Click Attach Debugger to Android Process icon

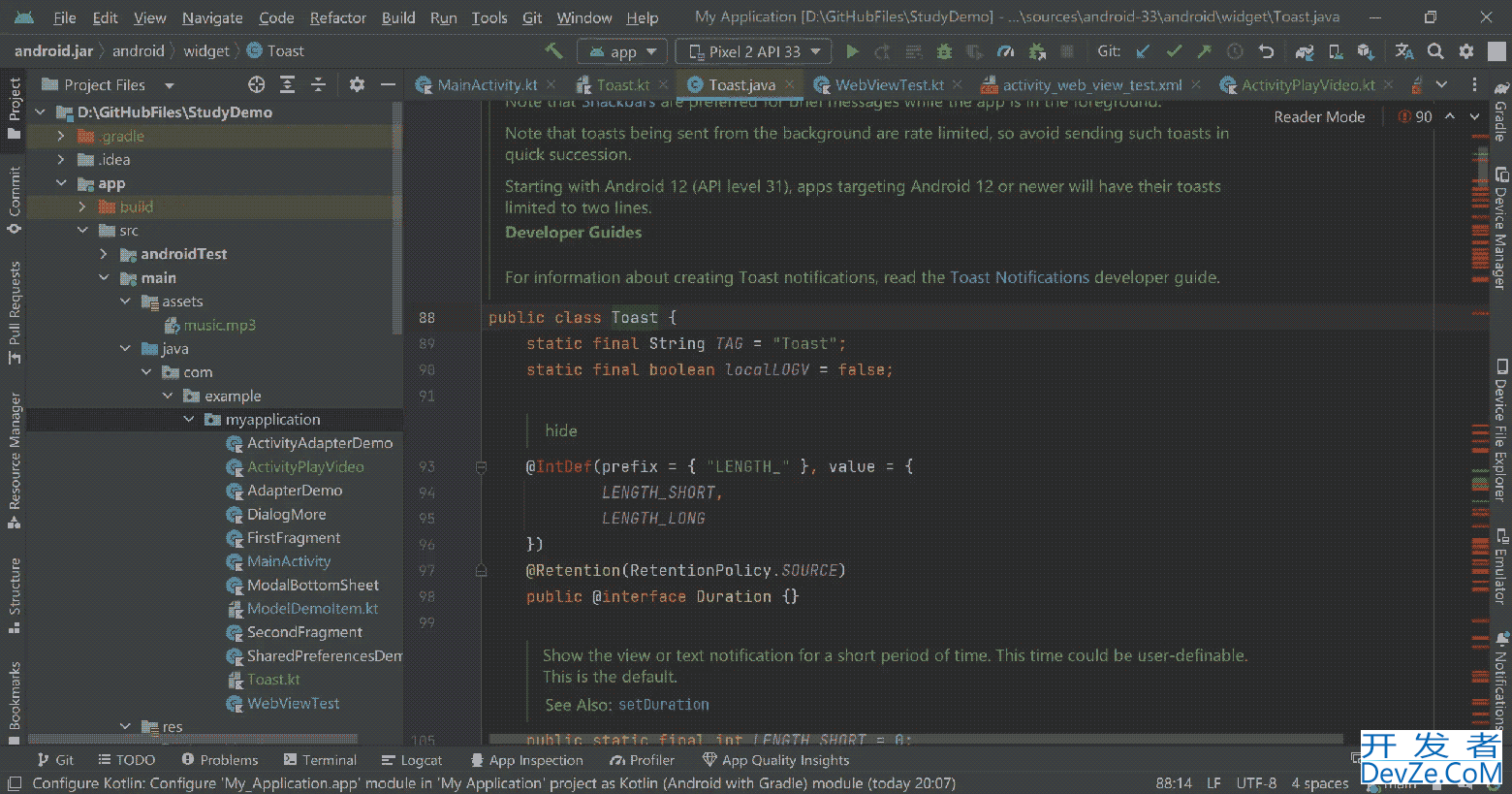[1037, 51]
